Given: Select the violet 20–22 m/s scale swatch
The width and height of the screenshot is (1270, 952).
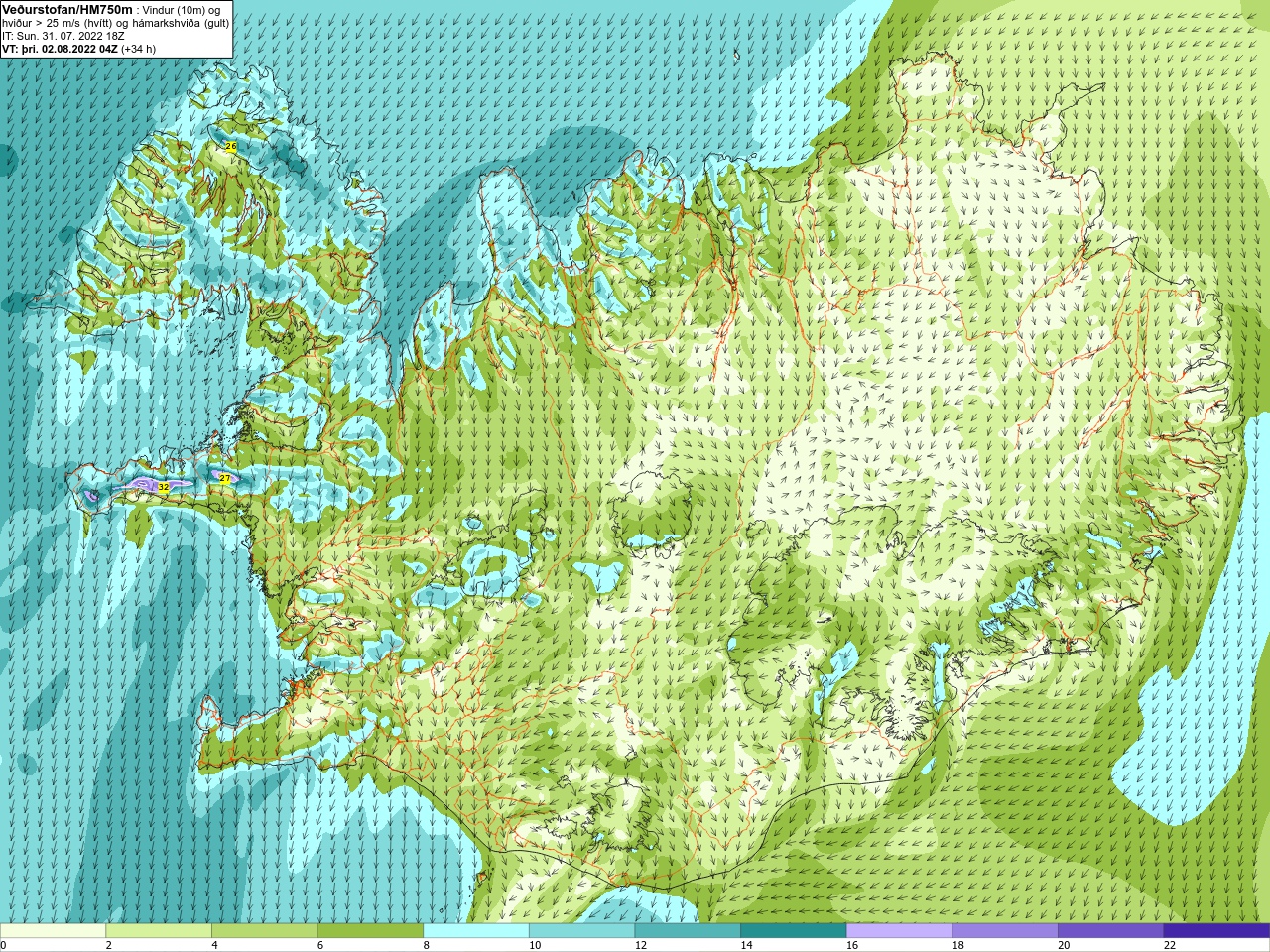Looking at the screenshot, I should pyautogui.click(x=1111, y=931).
